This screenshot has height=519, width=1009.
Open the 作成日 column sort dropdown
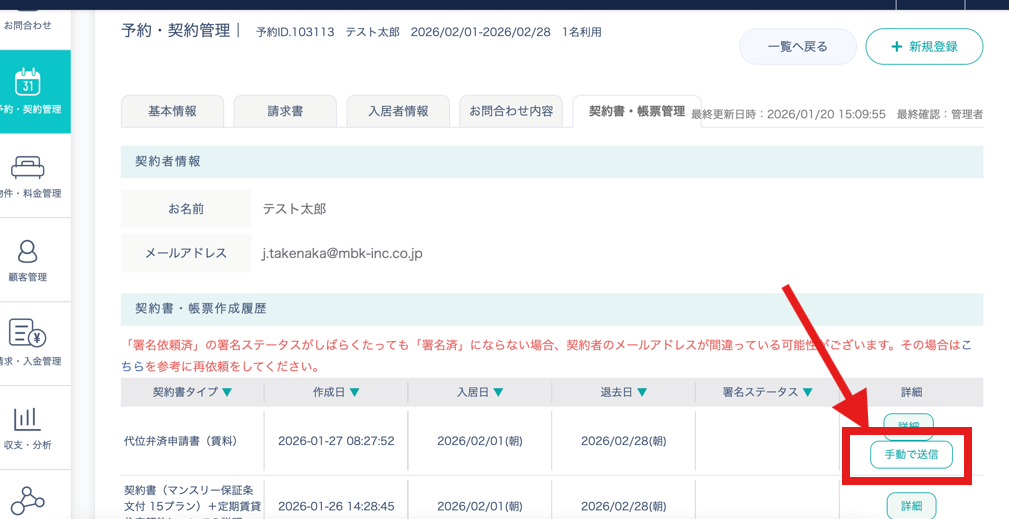pyautogui.click(x=355, y=393)
